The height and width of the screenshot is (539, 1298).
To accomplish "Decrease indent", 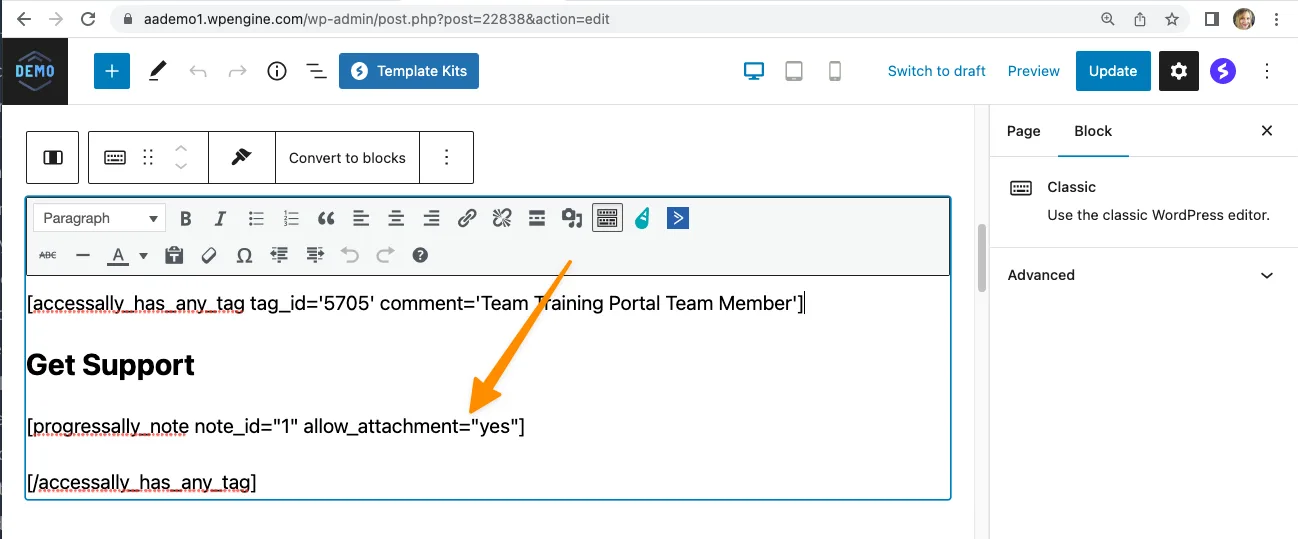I will (x=279, y=255).
